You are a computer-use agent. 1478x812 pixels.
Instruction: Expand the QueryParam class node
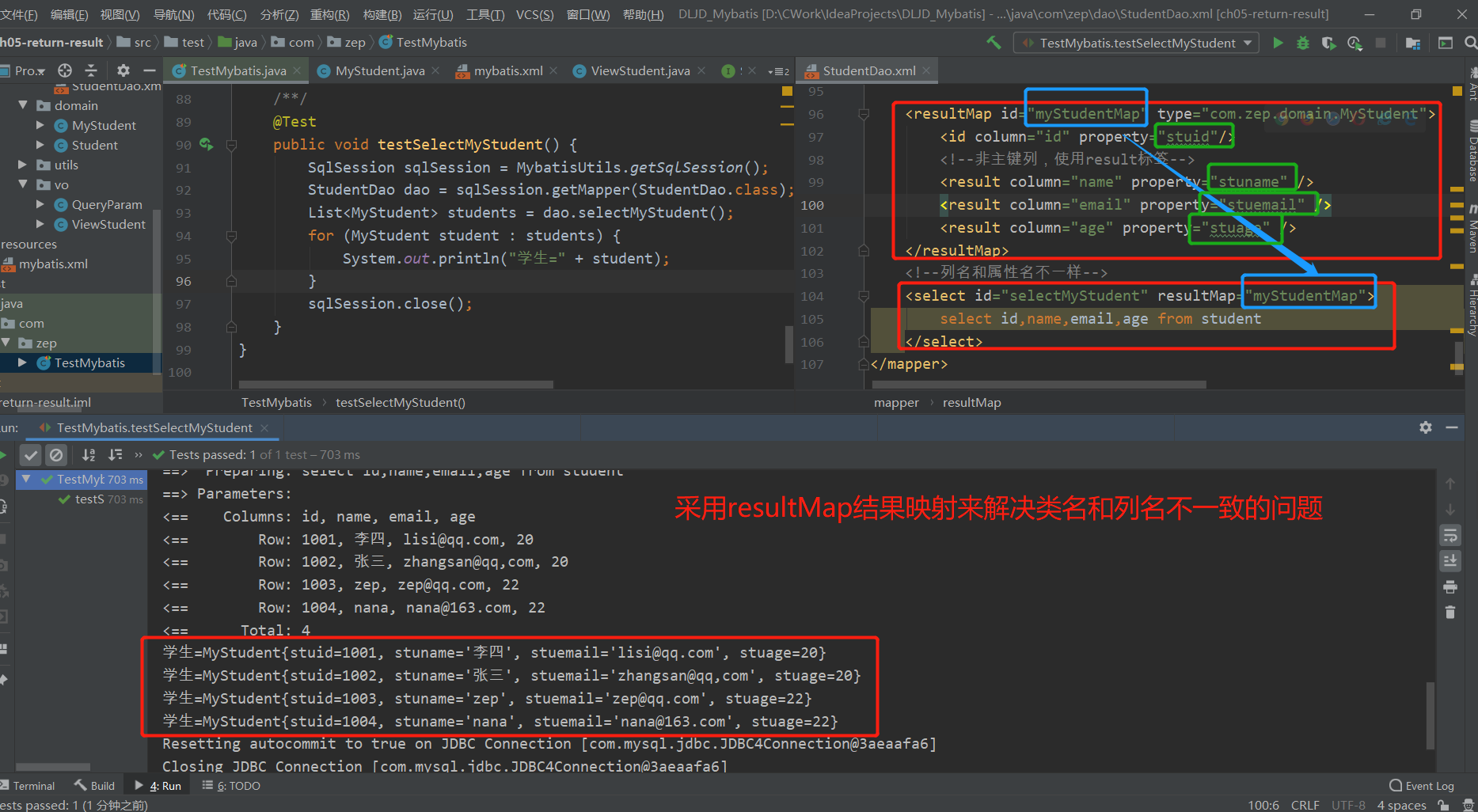click(x=40, y=204)
